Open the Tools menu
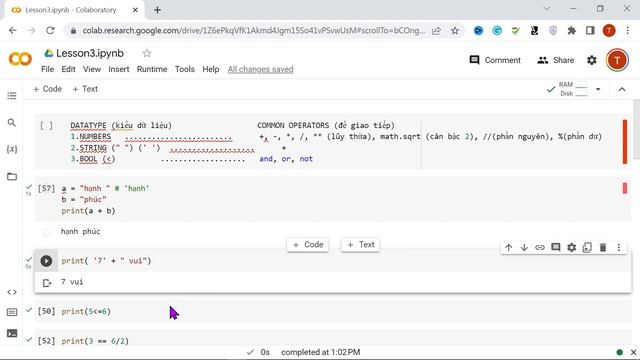Viewport: 640px width, 360px height. (x=184, y=69)
